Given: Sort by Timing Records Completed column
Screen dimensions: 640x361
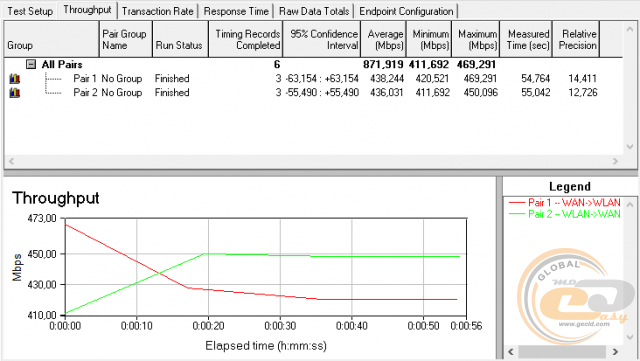Looking at the screenshot, I should [x=246, y=40].
